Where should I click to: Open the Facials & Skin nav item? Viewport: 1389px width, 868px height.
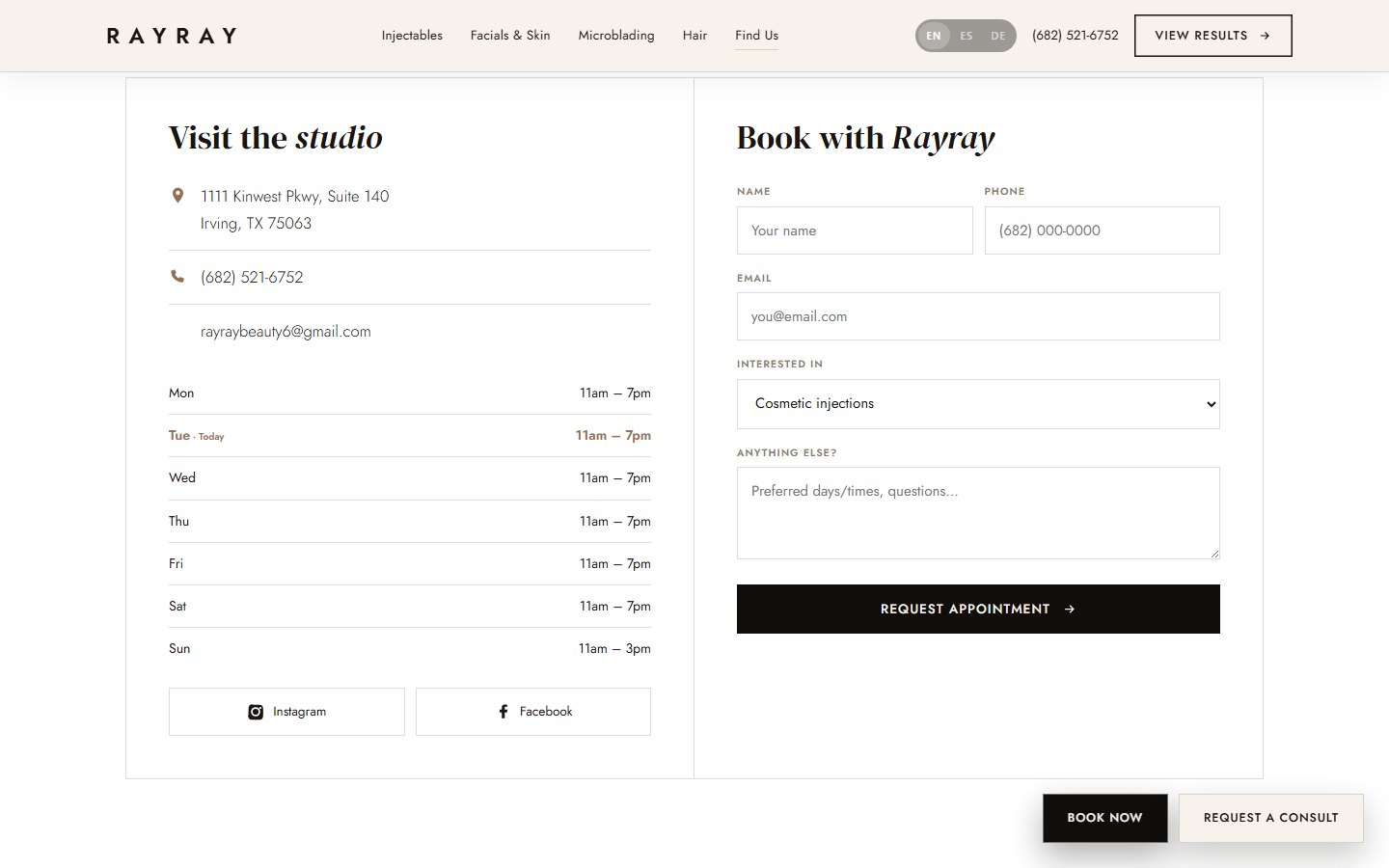click(510, 36)
